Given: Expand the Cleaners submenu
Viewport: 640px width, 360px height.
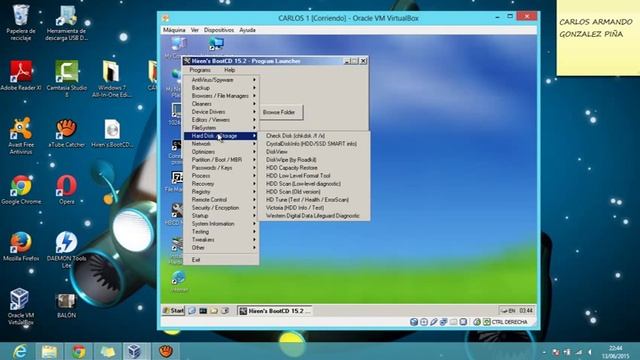Looking at the screenshot, I should pyautogui.click(x=221, y=104).
